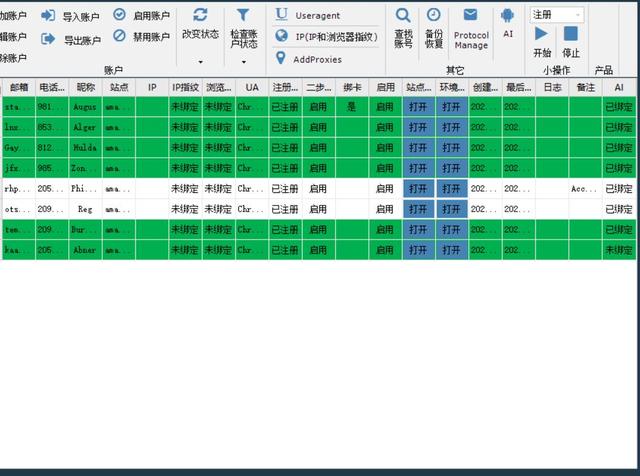Click the AddProxies location pin icon
Screen dimensions: 640x476
(x=280, y=58)
